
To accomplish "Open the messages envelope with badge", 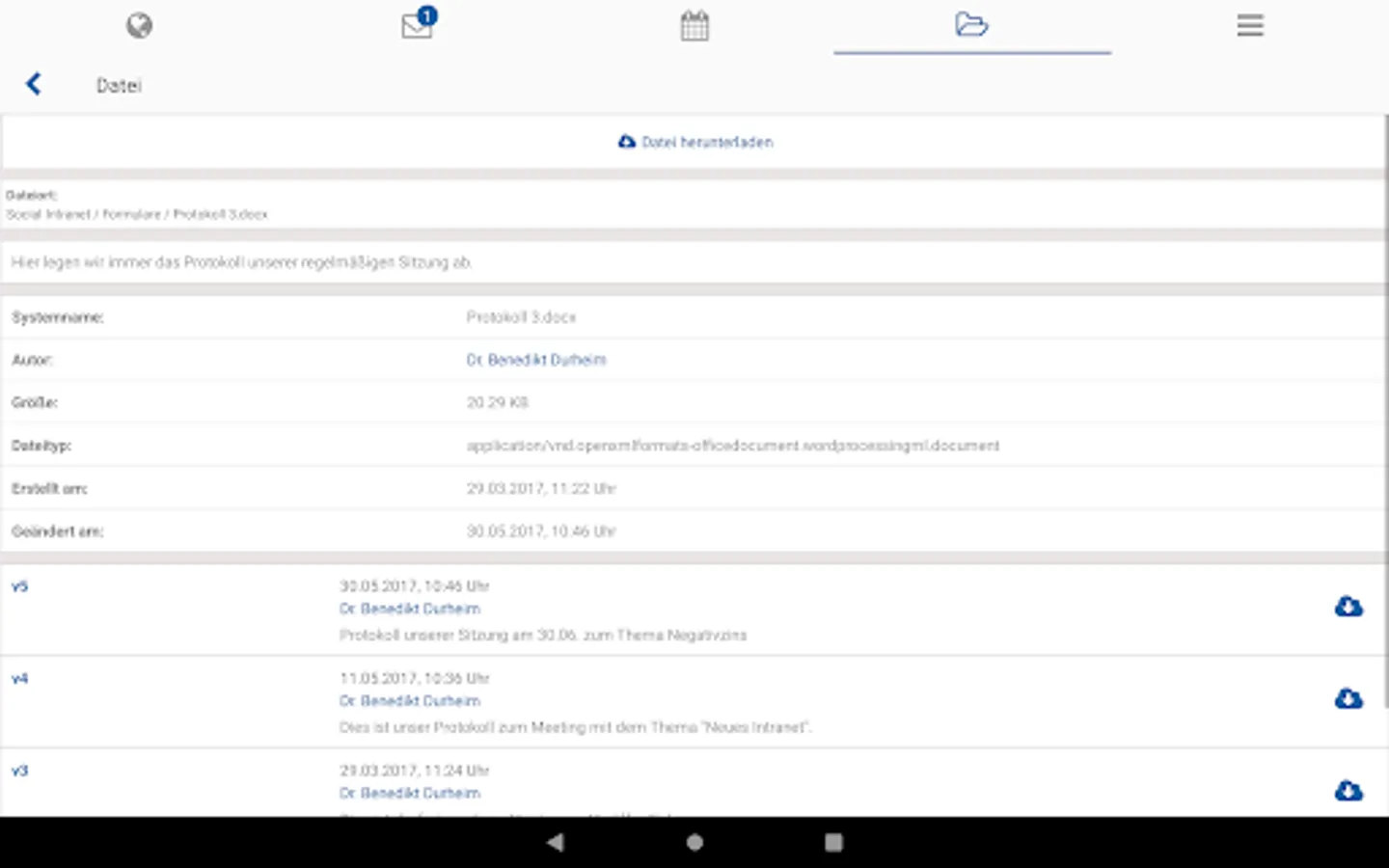I will [419, 23].
